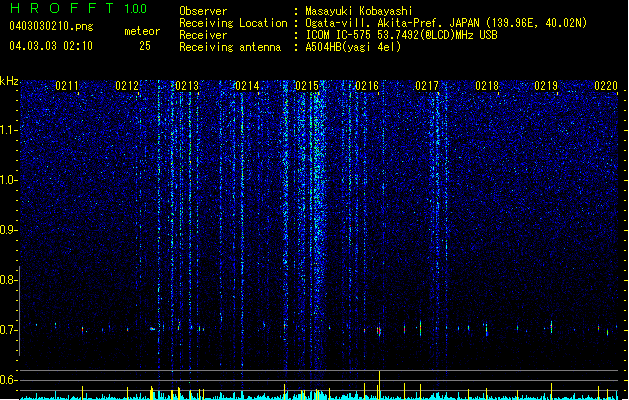Click the 1.0 kHz axis label

[9, 180]
